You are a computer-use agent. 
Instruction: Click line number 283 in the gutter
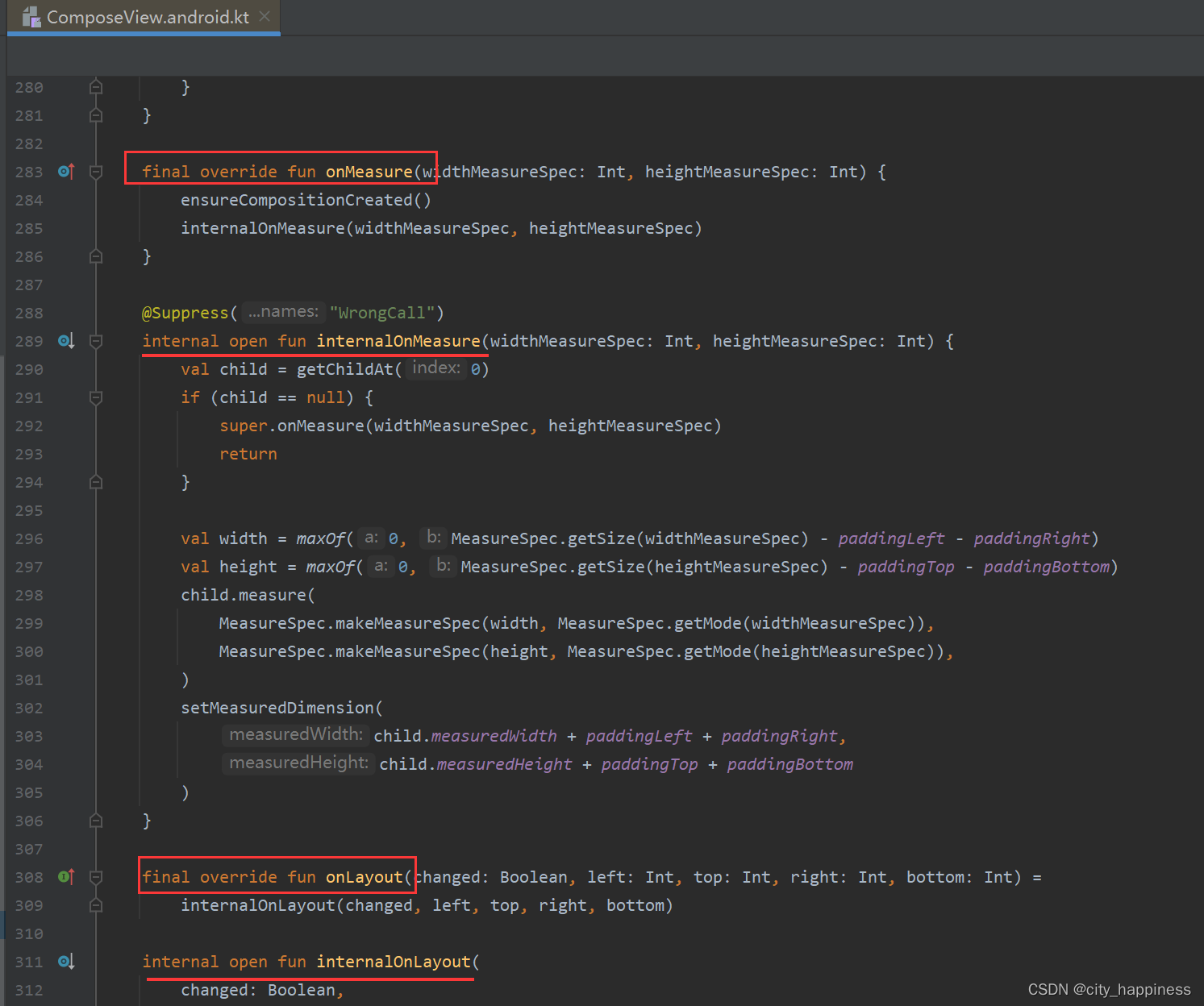tap(29, 172)
